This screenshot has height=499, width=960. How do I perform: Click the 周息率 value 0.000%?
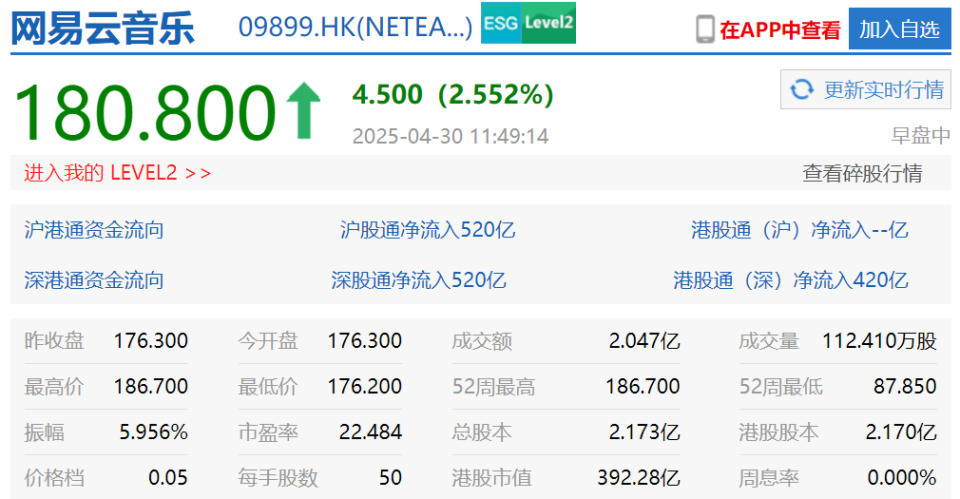click(x=902, y=478)
